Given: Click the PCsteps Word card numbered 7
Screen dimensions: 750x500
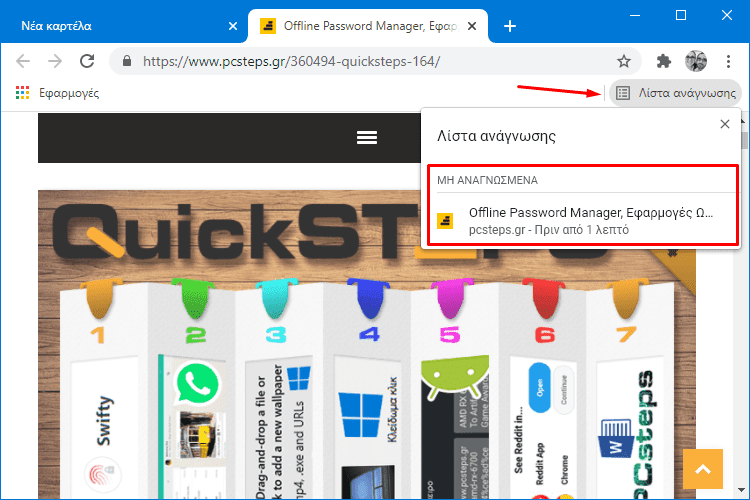Looking at the screenshot, I should tap(629, 392).
